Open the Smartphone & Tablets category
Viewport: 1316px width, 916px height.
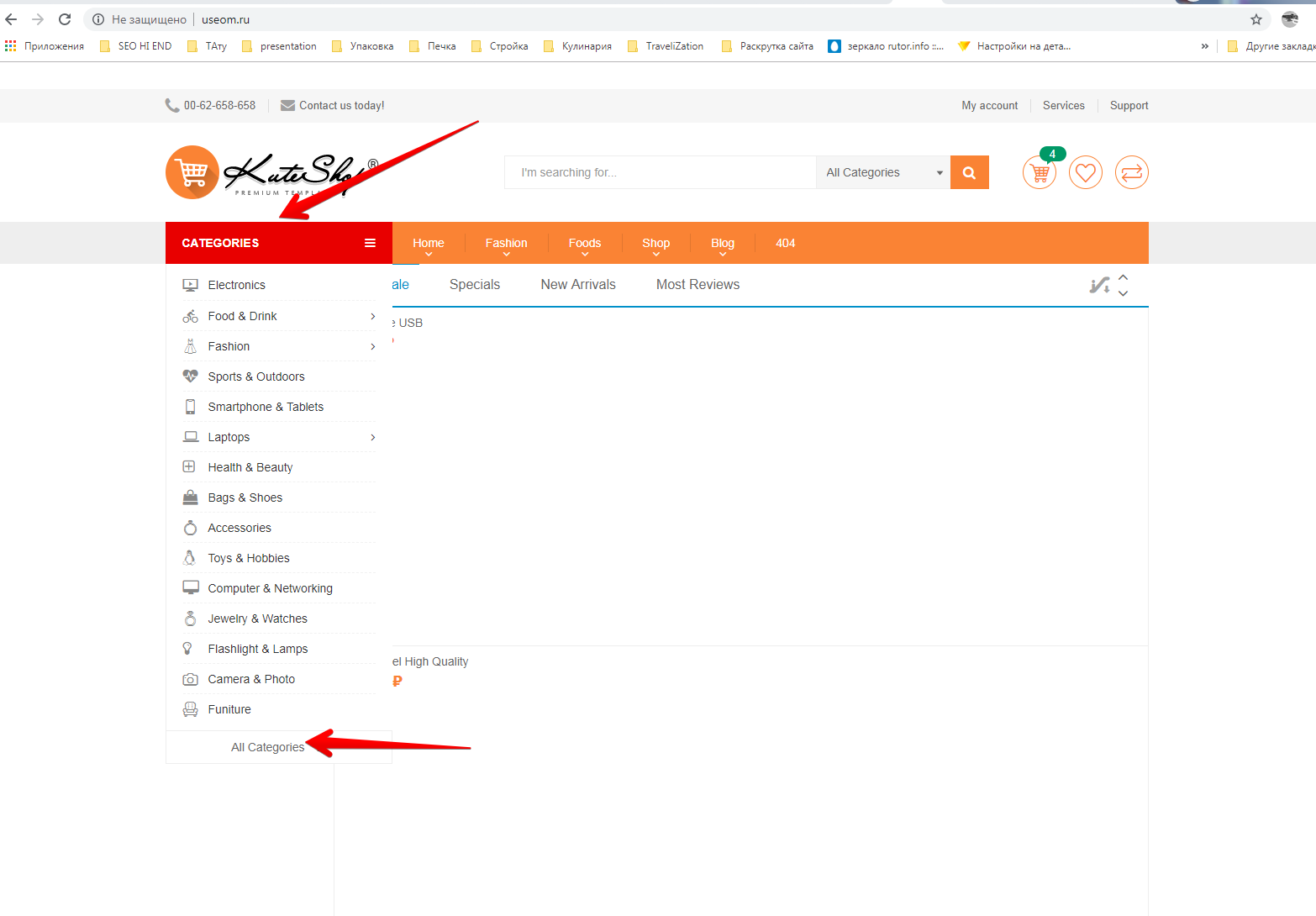point(266,407)
